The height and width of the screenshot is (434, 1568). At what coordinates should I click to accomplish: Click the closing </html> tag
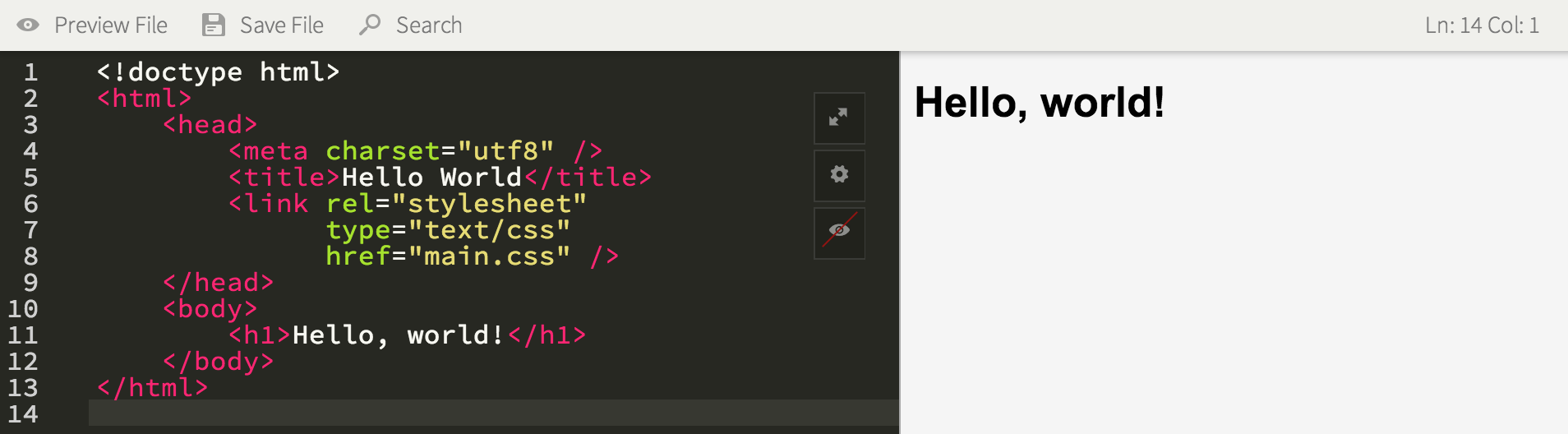152,388
